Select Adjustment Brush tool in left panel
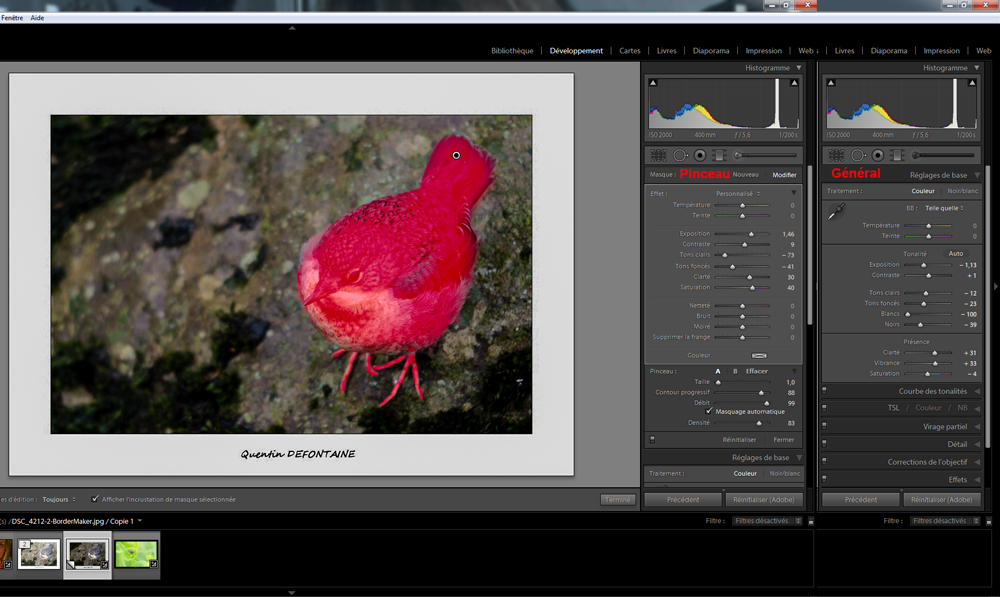The image size is (1000, 597). [765, 155]
